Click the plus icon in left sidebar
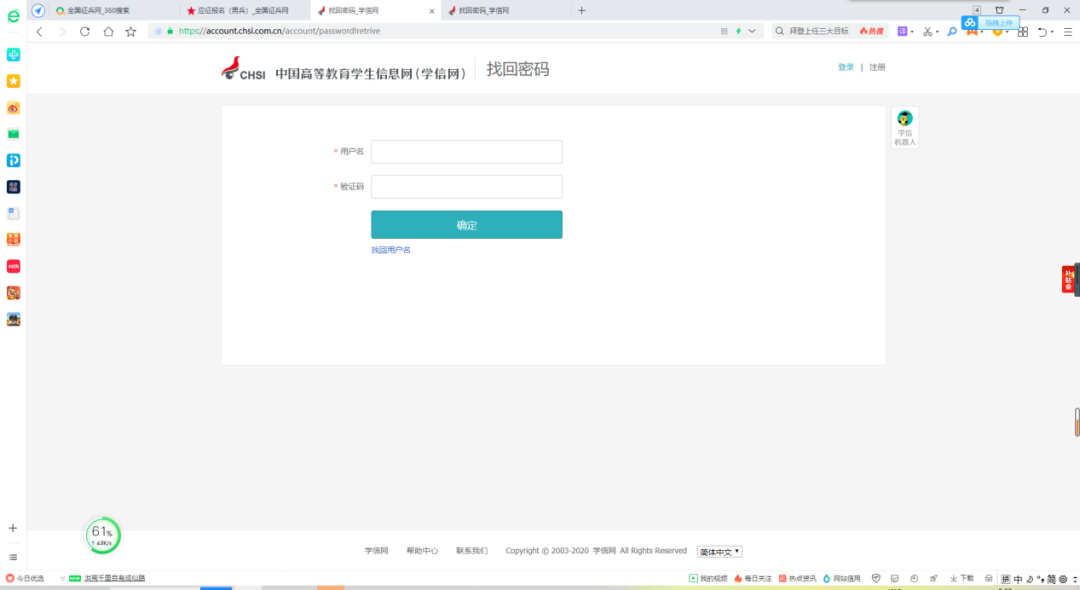This screenshot has height=590, width=1080. point(13,528)
